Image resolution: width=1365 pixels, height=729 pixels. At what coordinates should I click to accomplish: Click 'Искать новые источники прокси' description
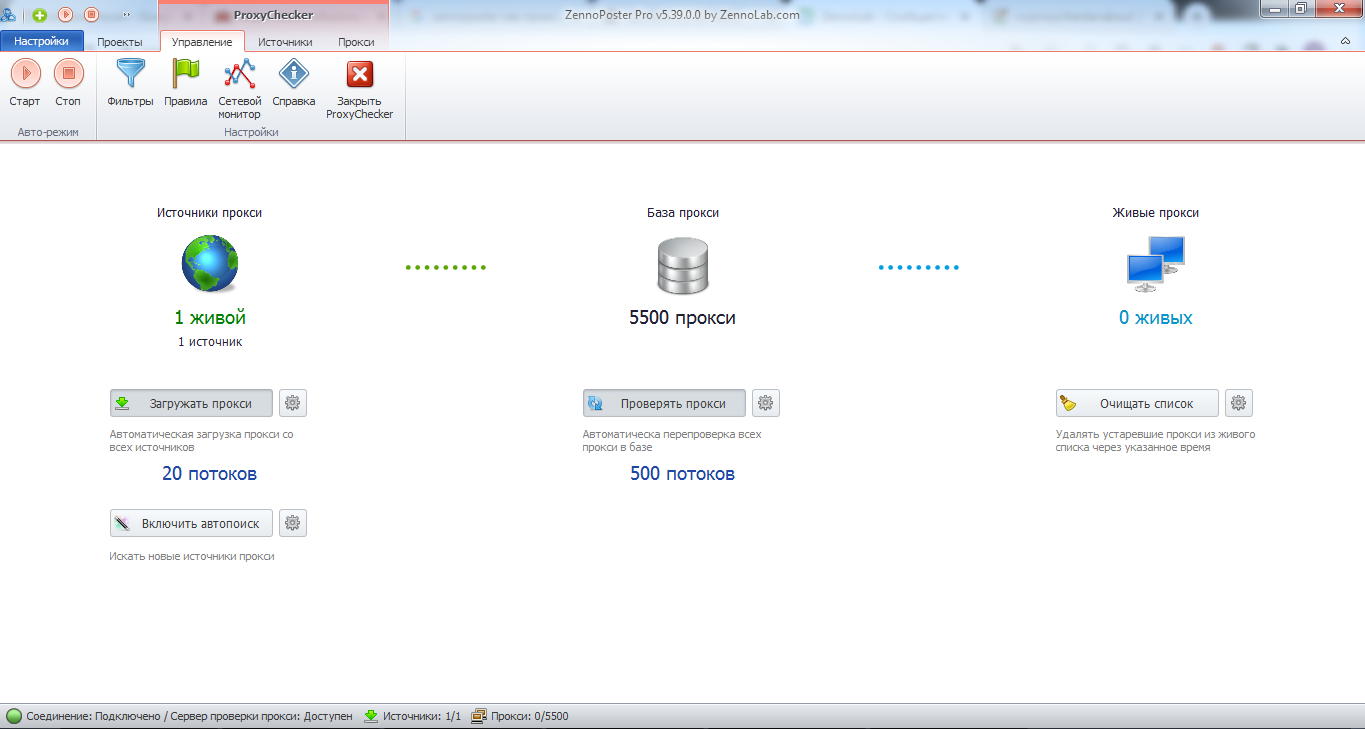192,556
